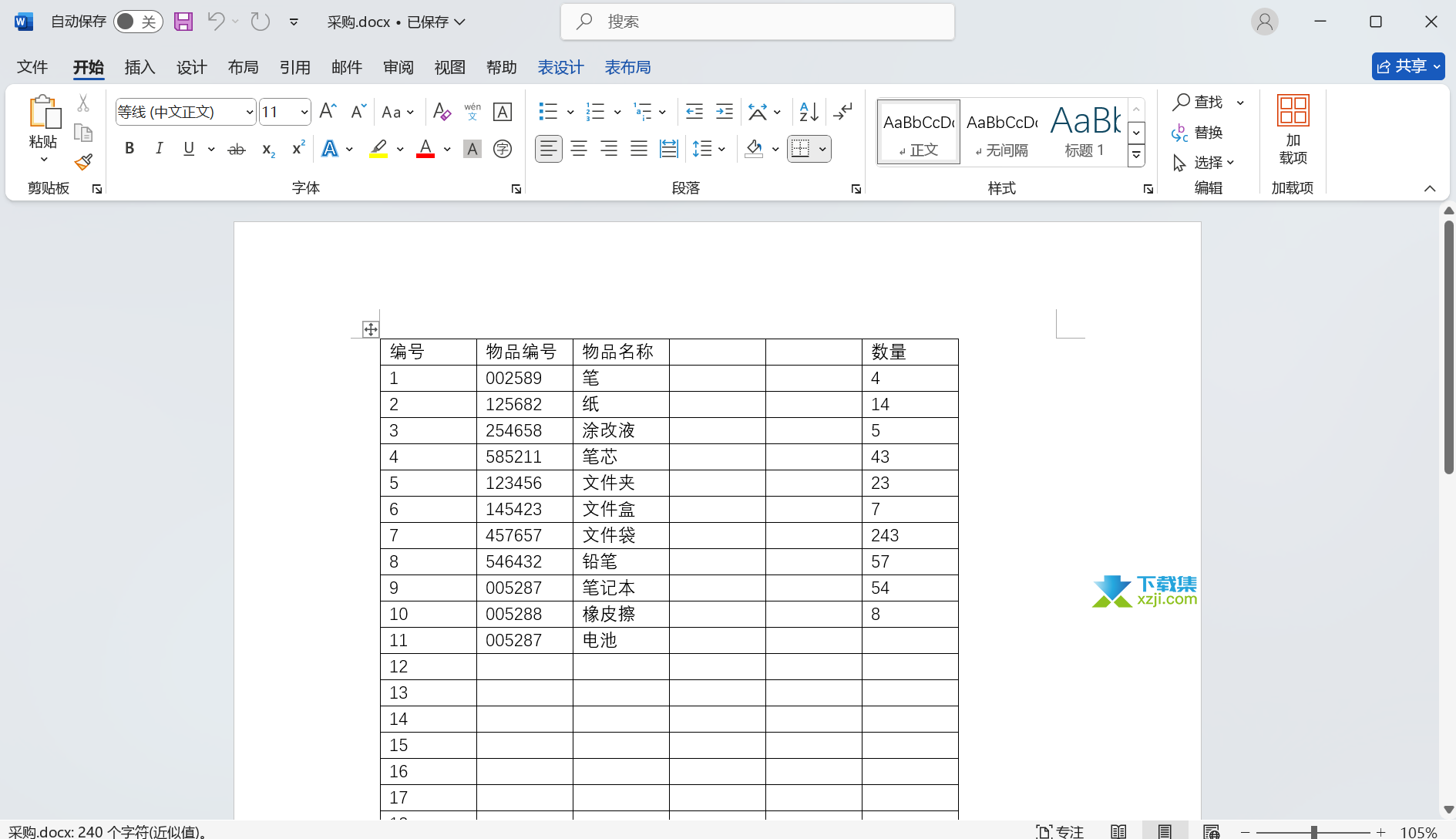Select the Format Painter brush
The height and width of the screenshot is (839, 1456).
(x=83, y=162)
